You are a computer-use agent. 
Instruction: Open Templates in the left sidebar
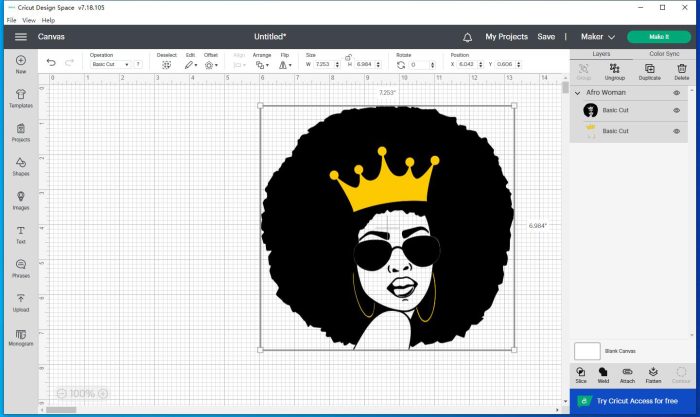[21, 98]
